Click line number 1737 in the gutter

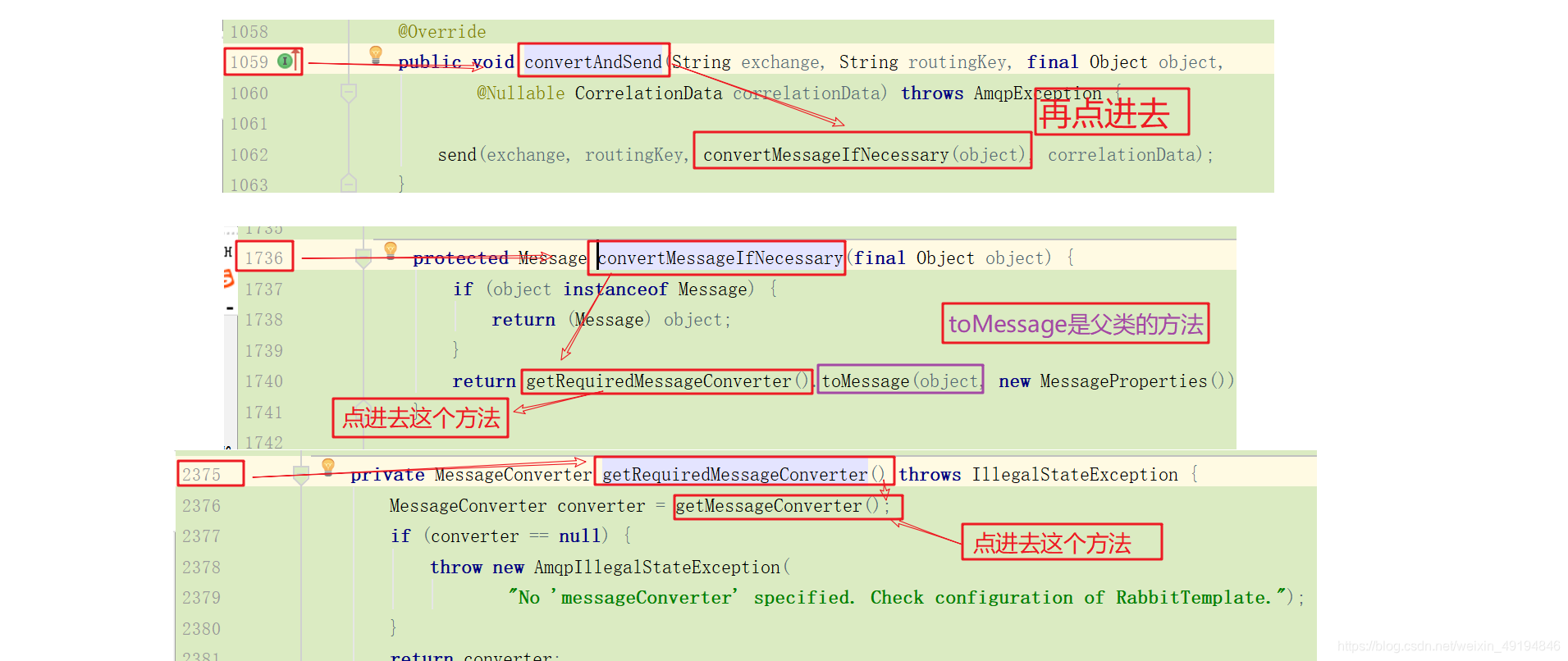tap(263, 289)
